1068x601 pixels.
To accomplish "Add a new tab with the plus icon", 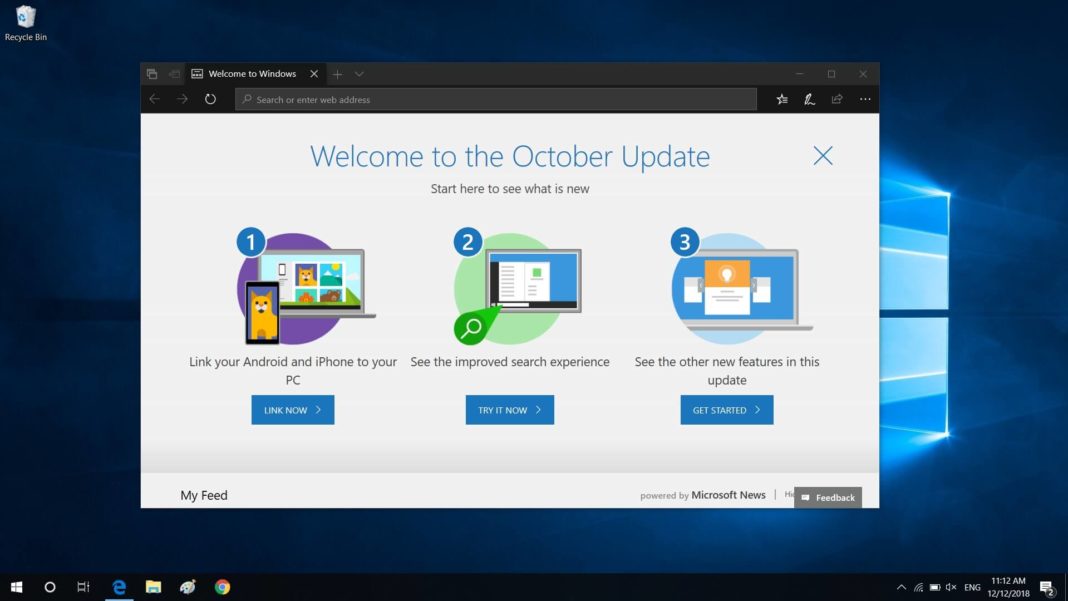I will tap(337, 74).
